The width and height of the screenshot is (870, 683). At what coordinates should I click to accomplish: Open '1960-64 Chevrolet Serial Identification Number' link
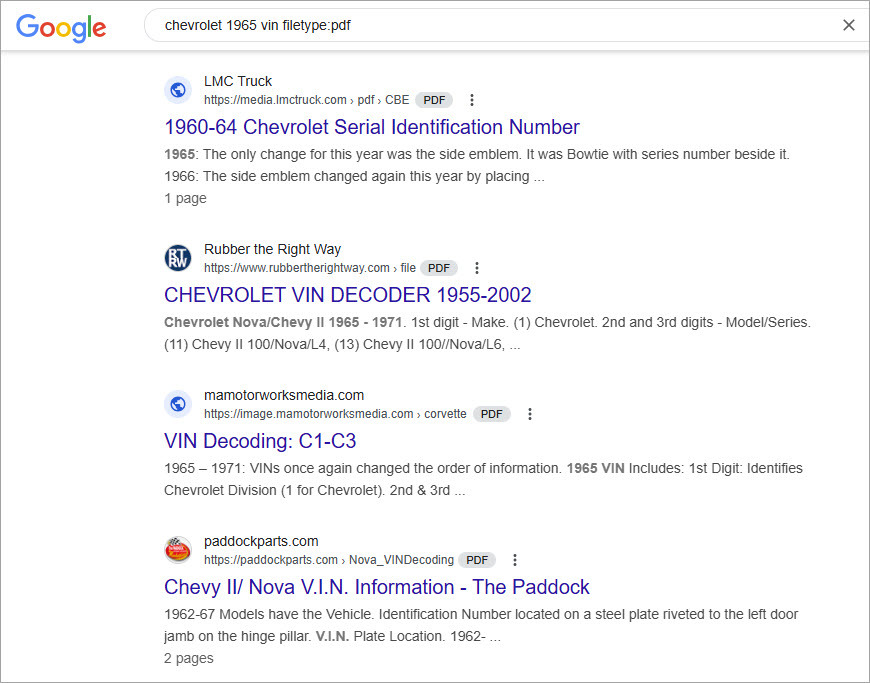(372, 127)
